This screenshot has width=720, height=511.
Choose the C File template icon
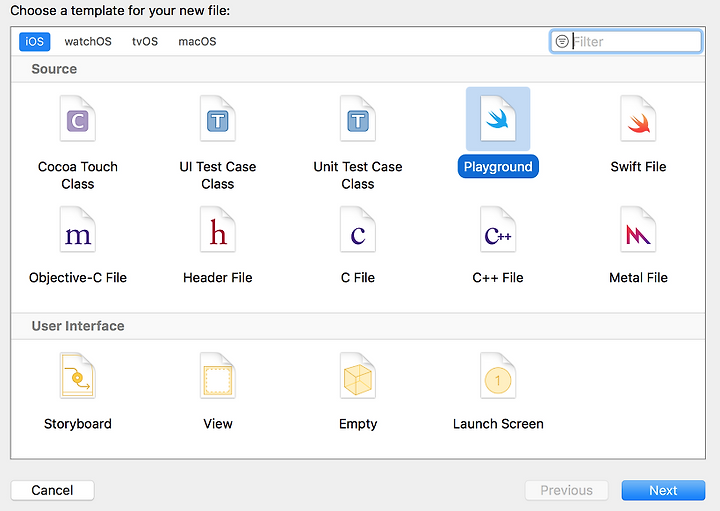tap(358, 230)
